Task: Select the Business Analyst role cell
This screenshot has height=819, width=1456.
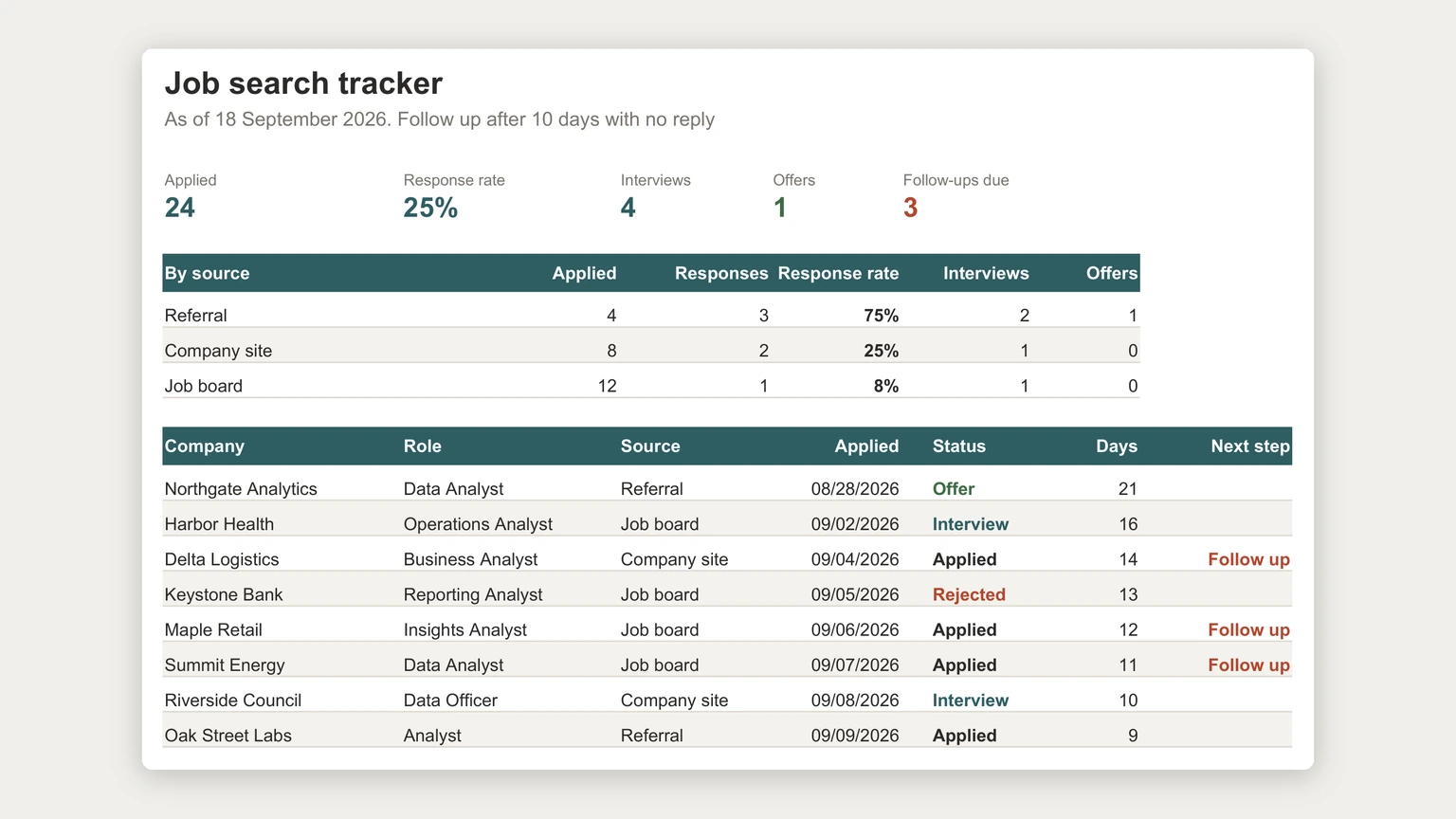Action: coord(470,559)
